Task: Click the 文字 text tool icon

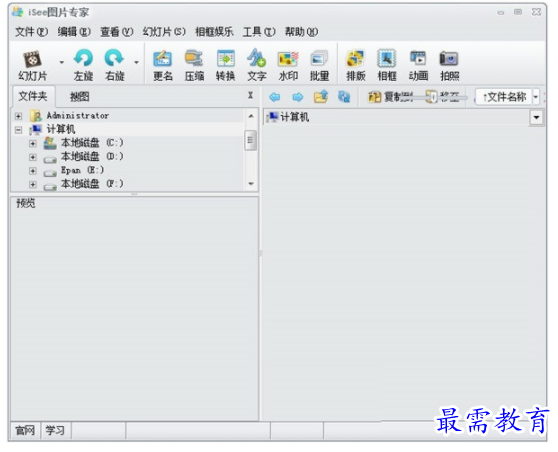Action: (x=257, y=65)
